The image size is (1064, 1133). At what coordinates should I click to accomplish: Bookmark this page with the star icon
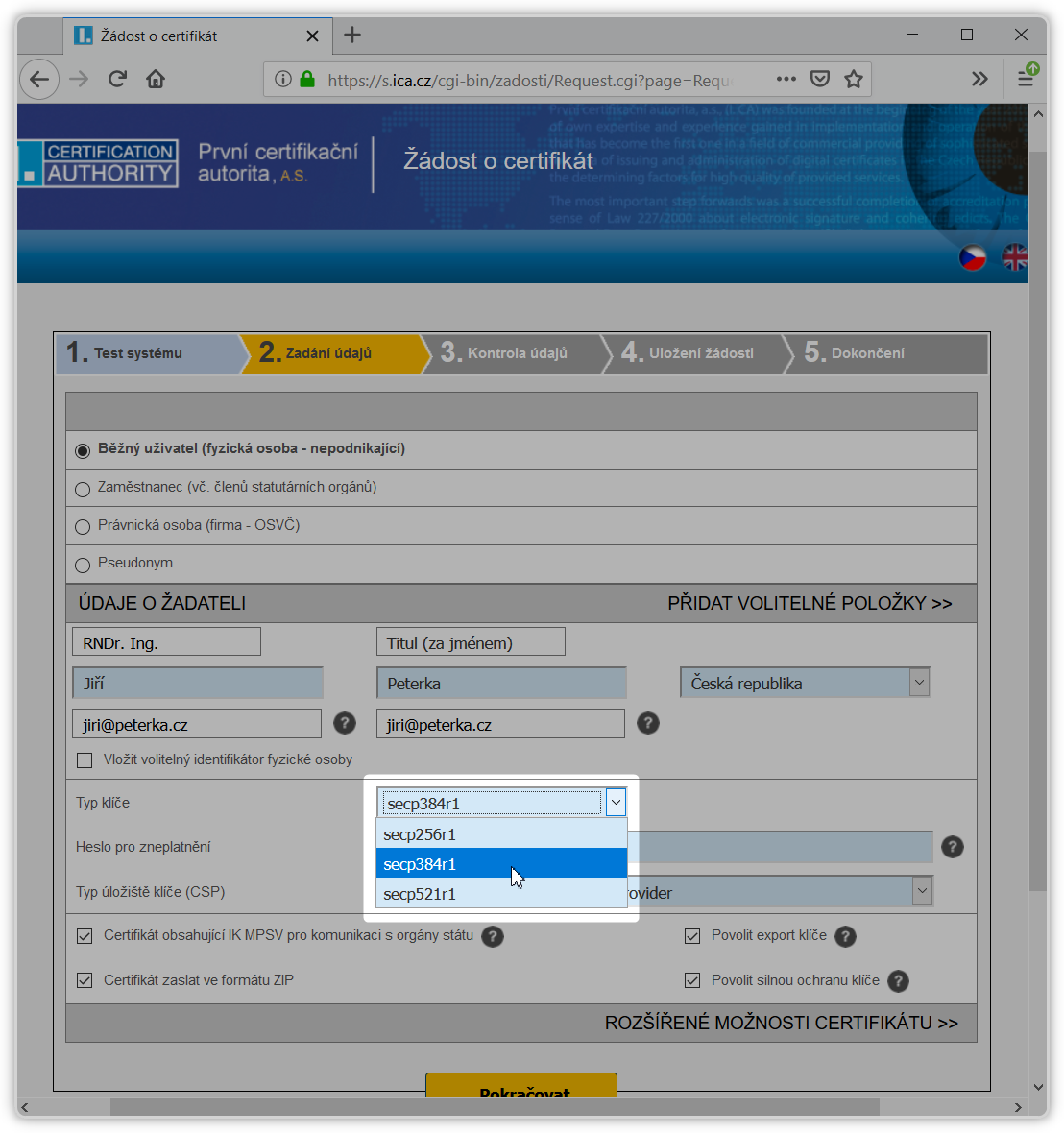pos(854,79)
